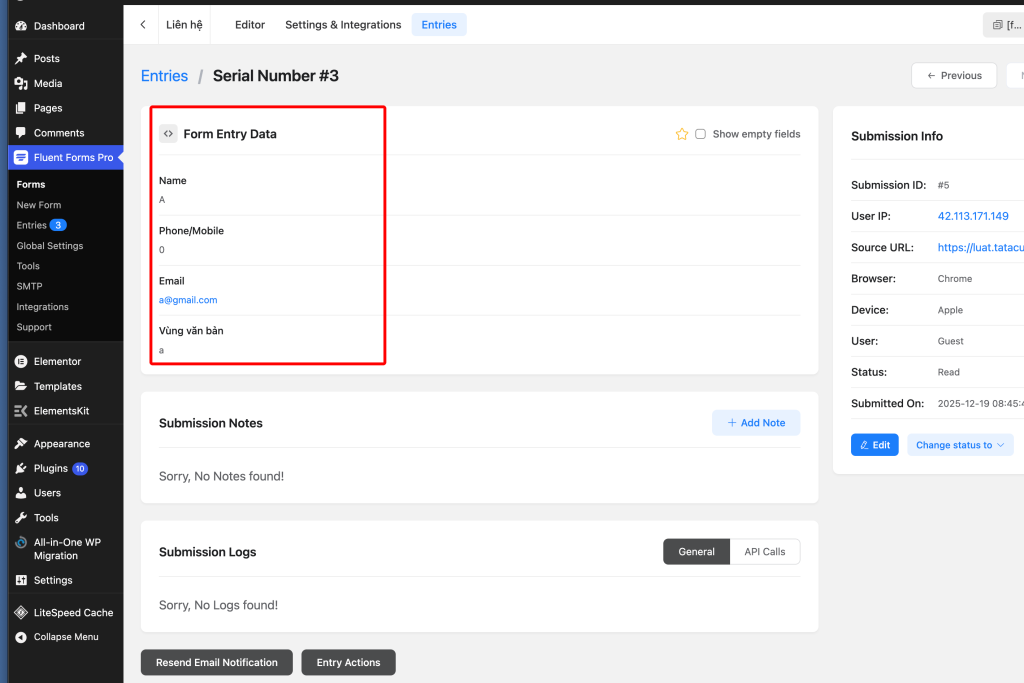
Task: Switch logs to API Calls
Action: [x=764, y=552]
